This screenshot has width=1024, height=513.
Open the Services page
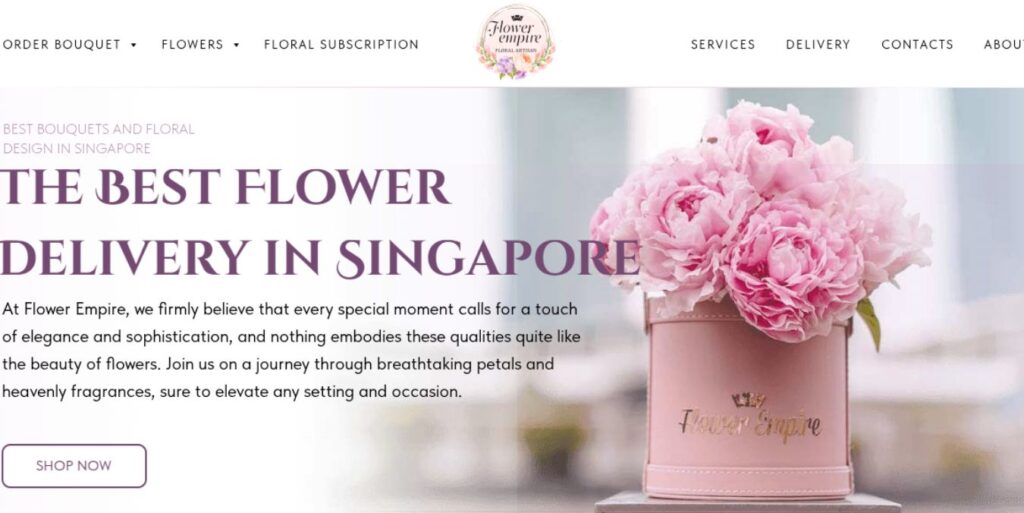pos(723,44)
